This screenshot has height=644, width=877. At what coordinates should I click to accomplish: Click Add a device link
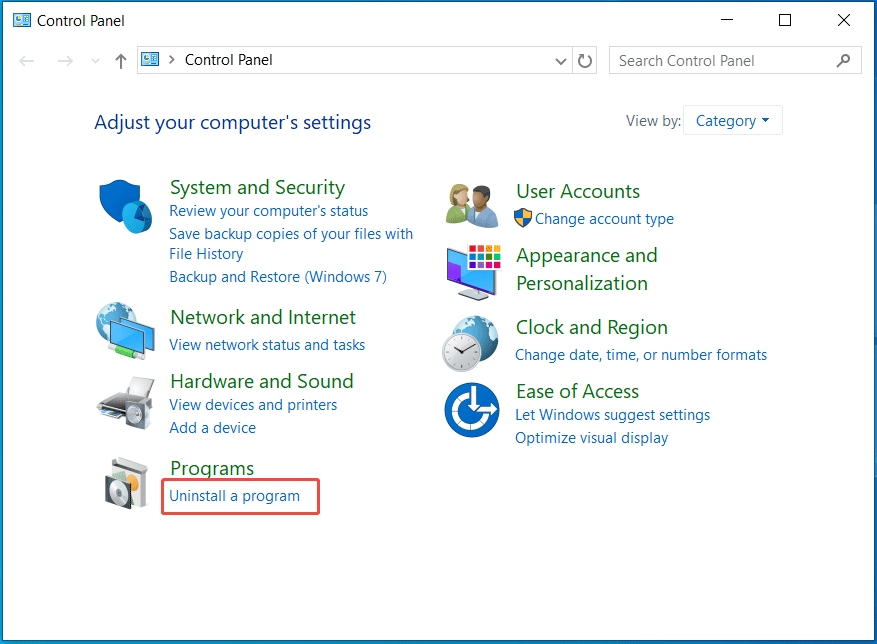pyautogui.click(x=213, y=428)
